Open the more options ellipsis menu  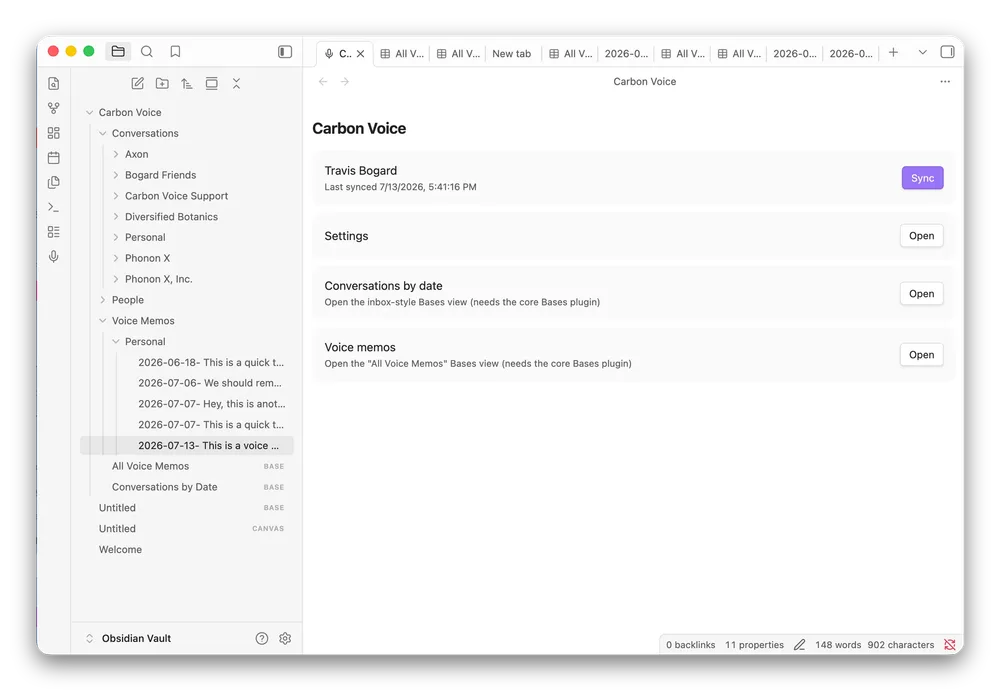945,82
